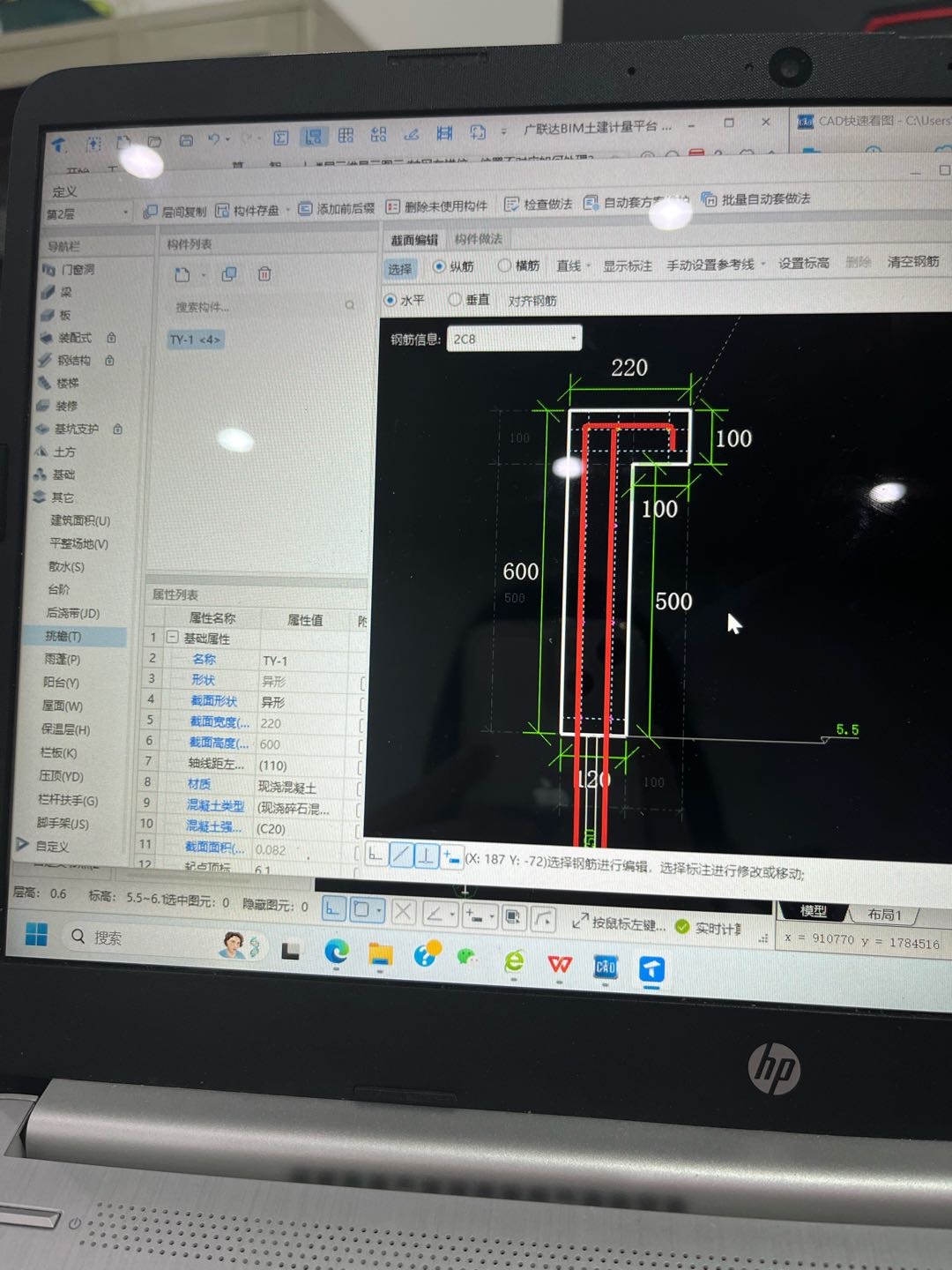The image size is (952, 1270).
Task: Click the table grid icon in quick toolbar
Action: pos(346,135)
